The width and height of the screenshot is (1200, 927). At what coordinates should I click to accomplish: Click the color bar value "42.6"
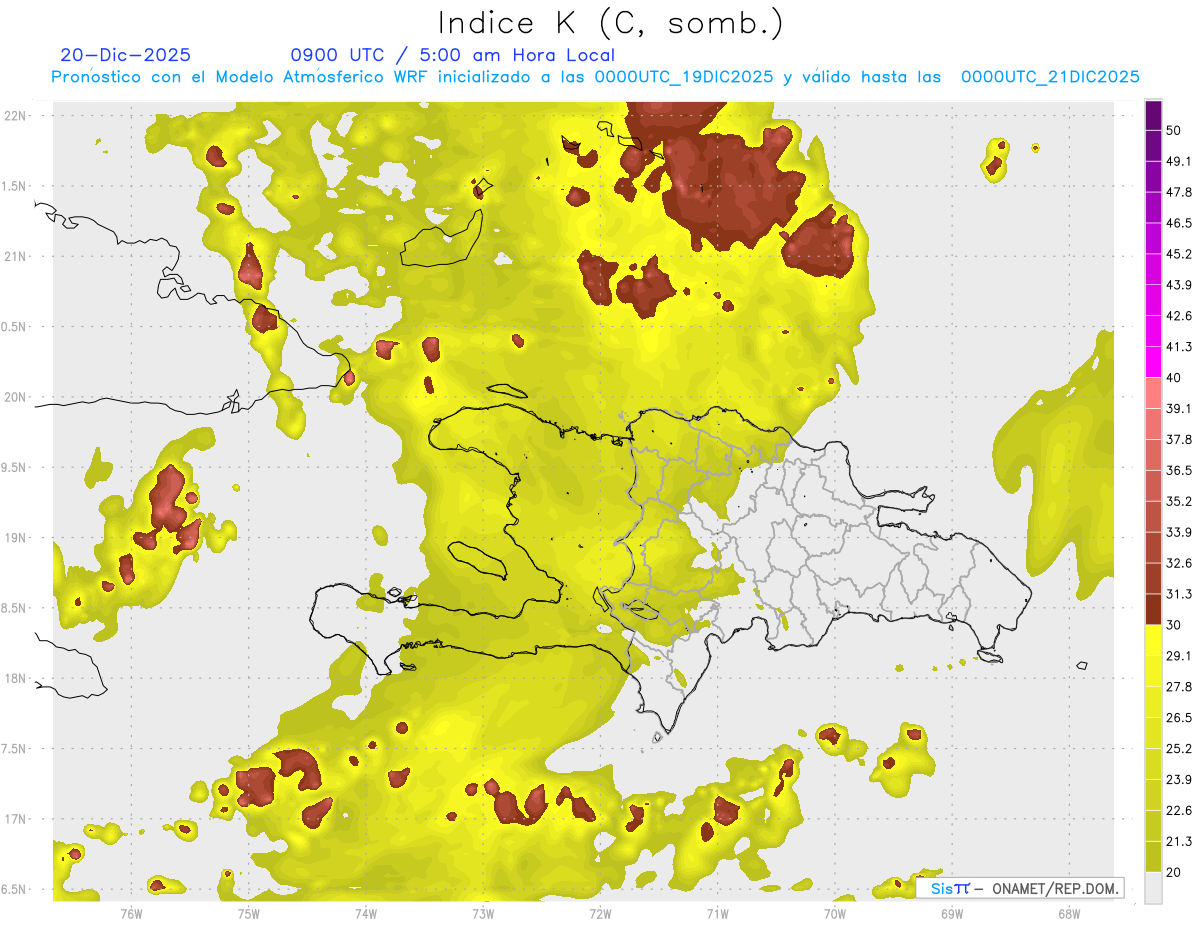pos(1179,316)
